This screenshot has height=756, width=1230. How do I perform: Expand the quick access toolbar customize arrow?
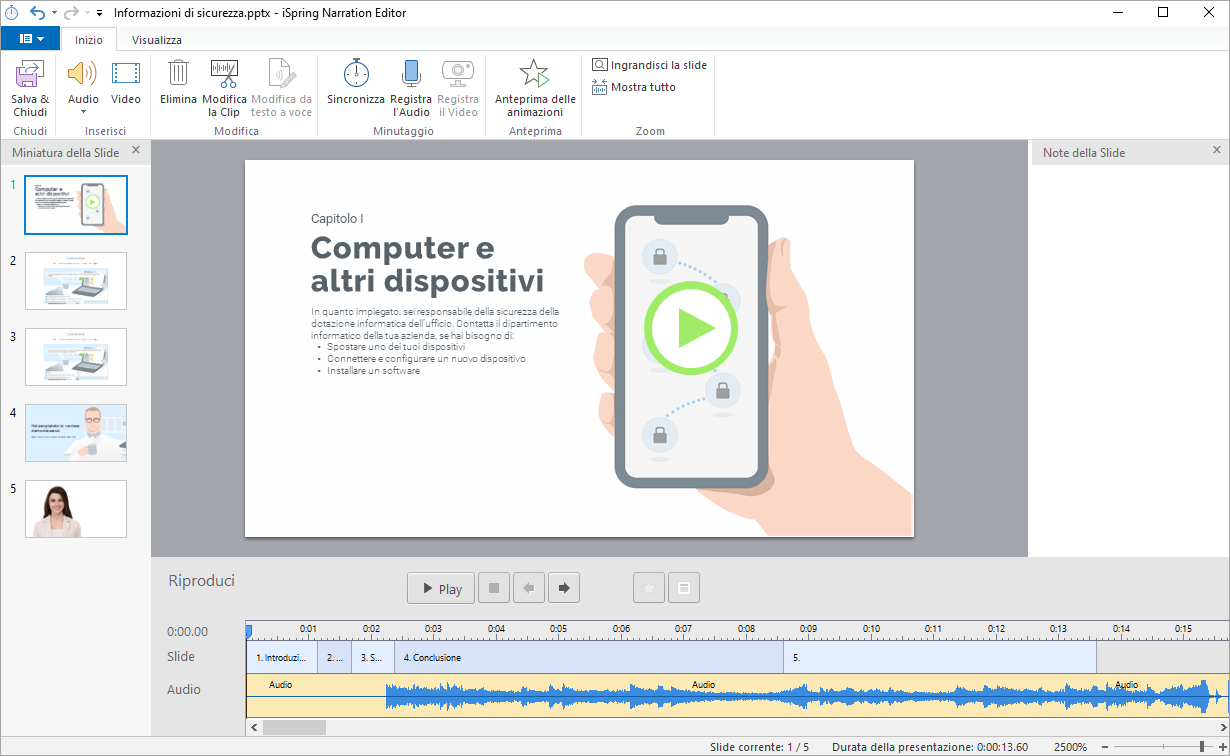click(99, 13)
